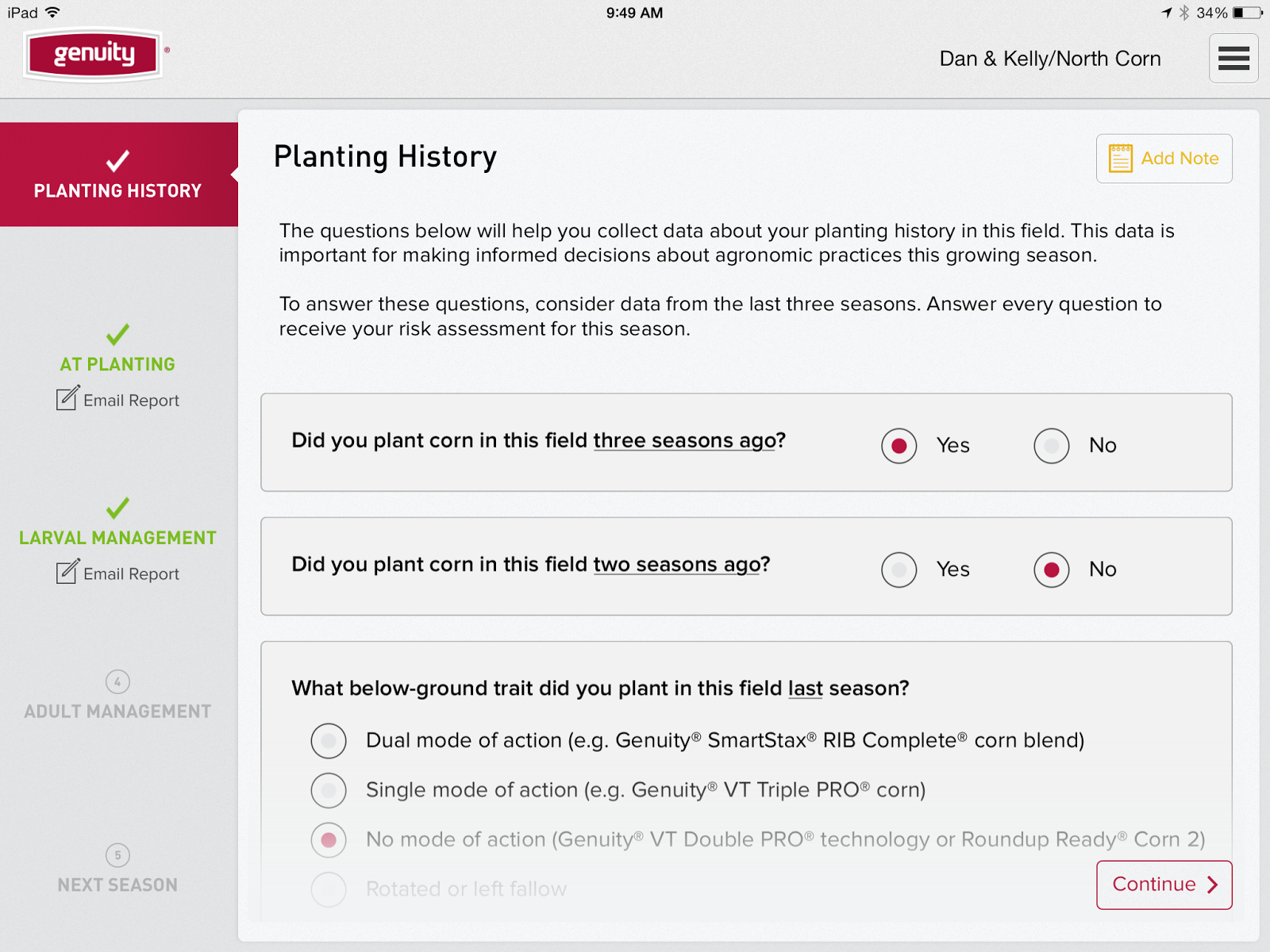Tap the 9:49 AM clock
Screen dimensions: 1270x952
[634, 13]
